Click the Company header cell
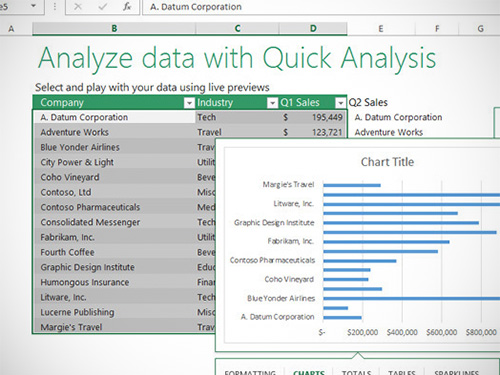The height and width of the screenshot is (375, 500). coord(114,102)
